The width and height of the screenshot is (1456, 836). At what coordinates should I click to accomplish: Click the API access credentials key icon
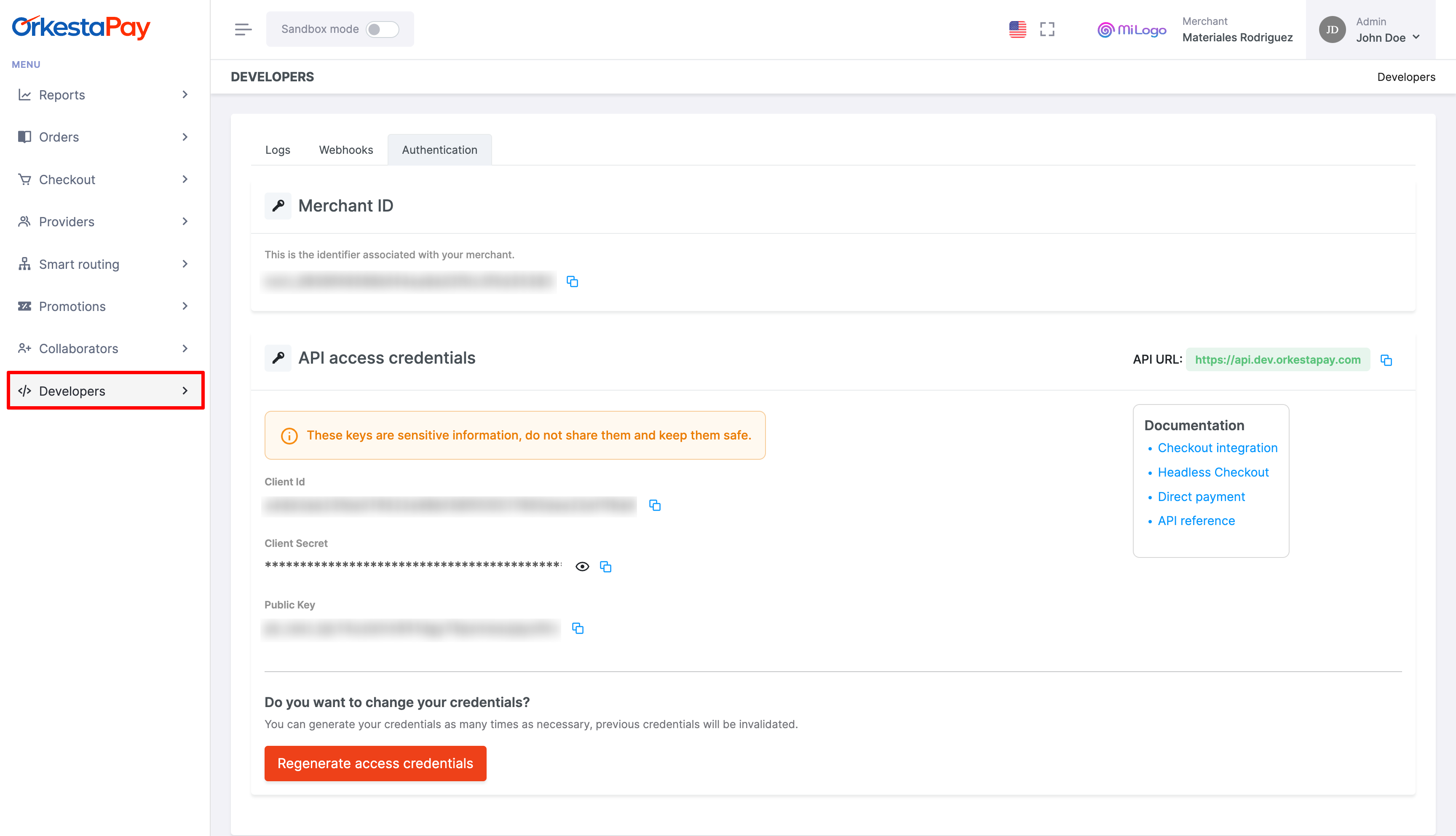(x=278, y=358)
